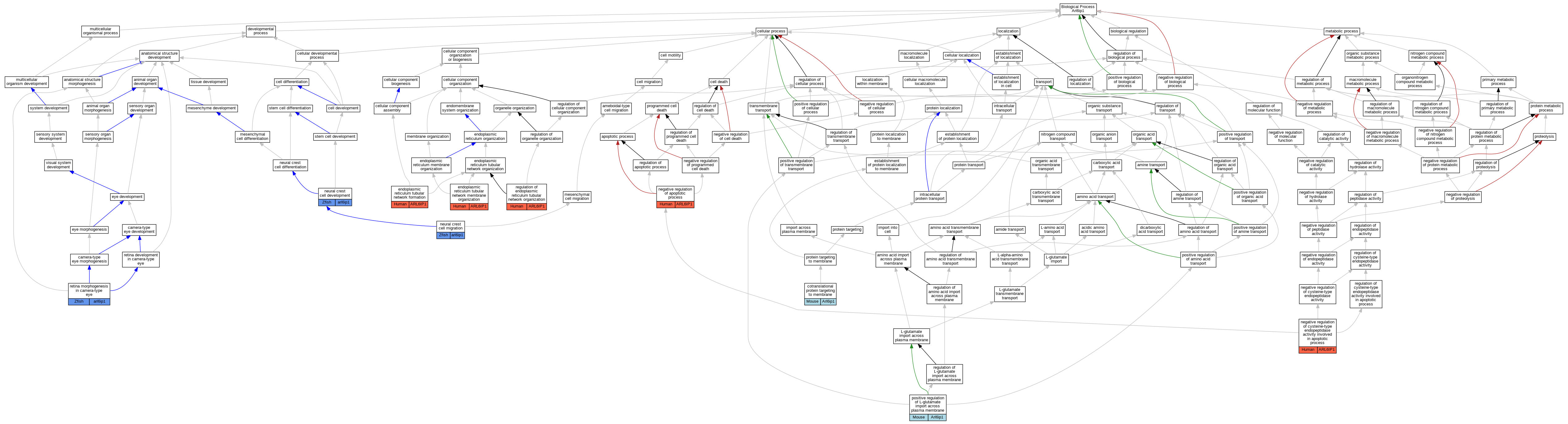Click the 'protein localization' node

[x=943, y=108]
